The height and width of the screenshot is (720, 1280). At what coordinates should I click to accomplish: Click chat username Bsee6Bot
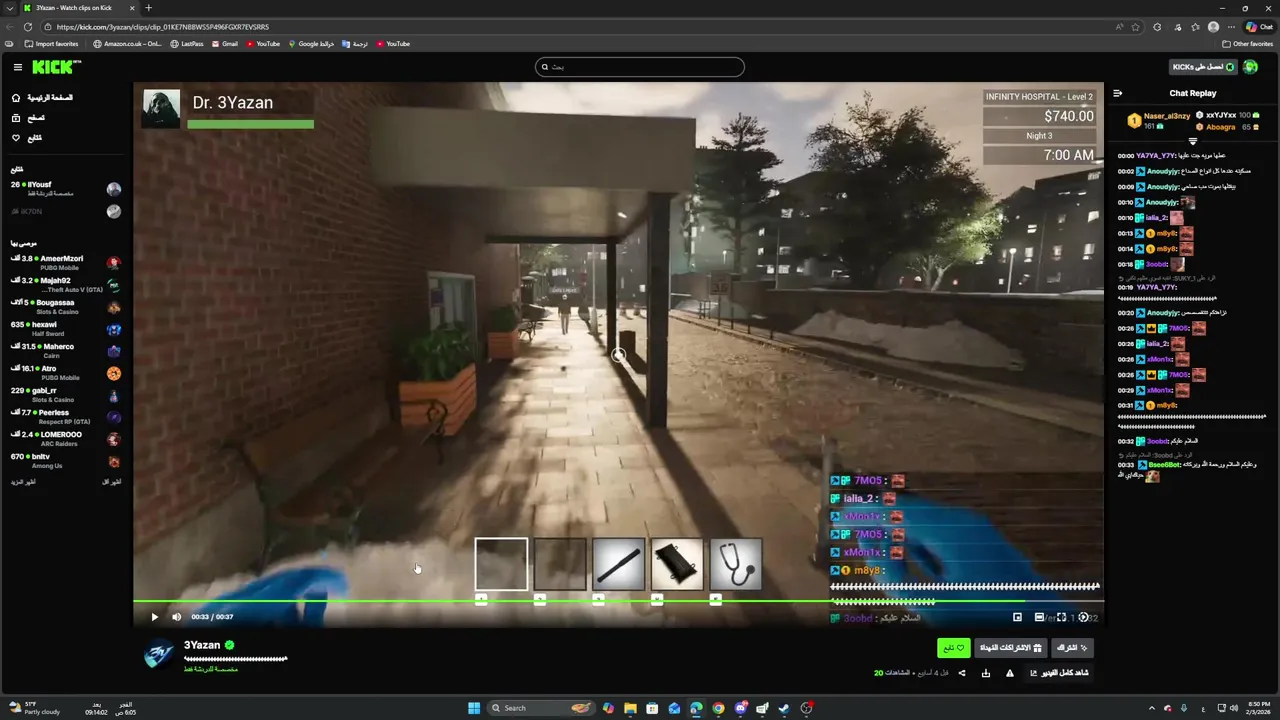coord(1163,465)
